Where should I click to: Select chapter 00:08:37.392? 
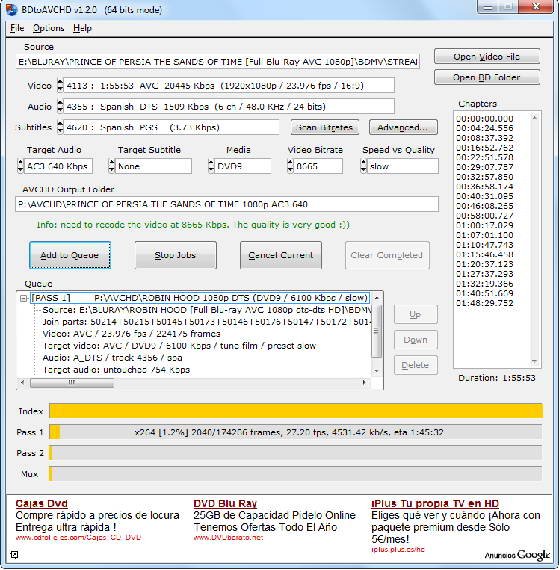(x=485, y=138)
